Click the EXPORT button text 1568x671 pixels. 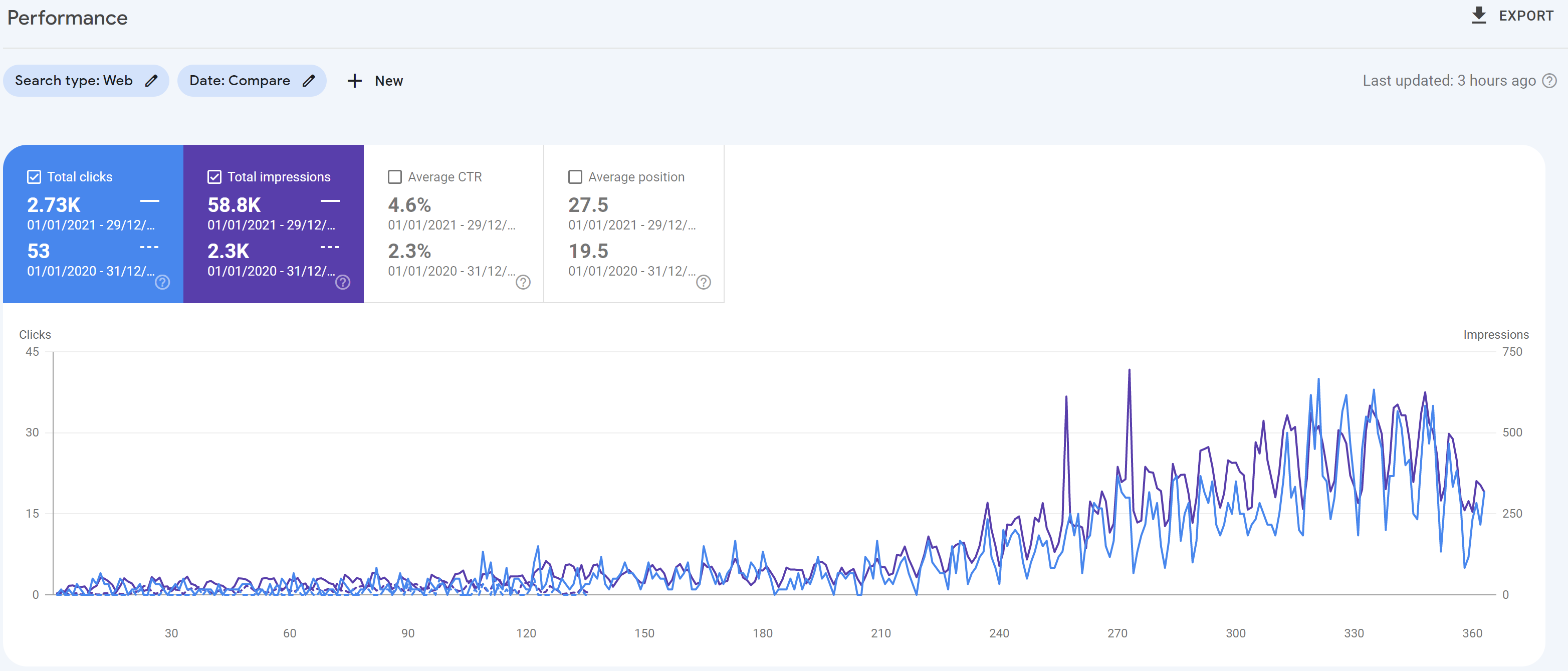1525,16
